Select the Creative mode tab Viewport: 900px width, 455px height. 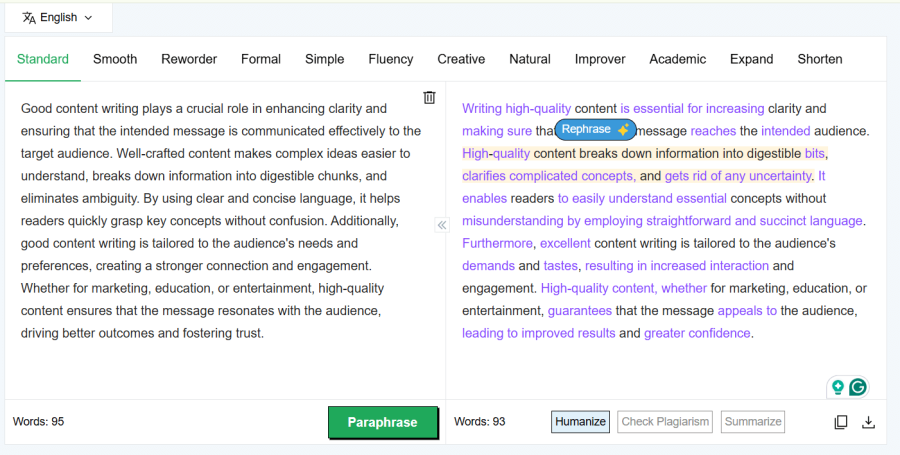tap(461, 59)
